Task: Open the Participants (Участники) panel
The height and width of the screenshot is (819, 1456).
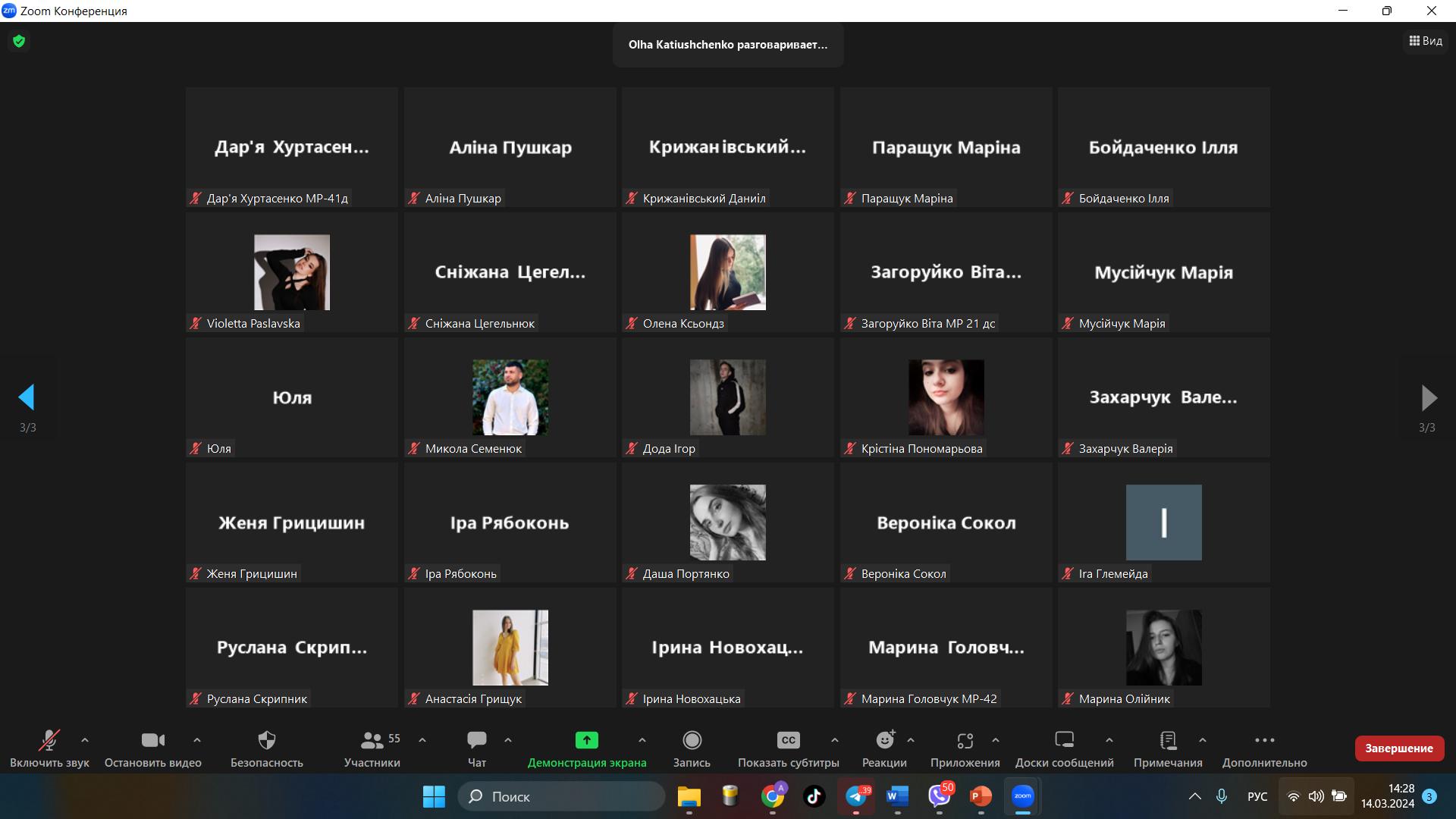Action: 372,740
